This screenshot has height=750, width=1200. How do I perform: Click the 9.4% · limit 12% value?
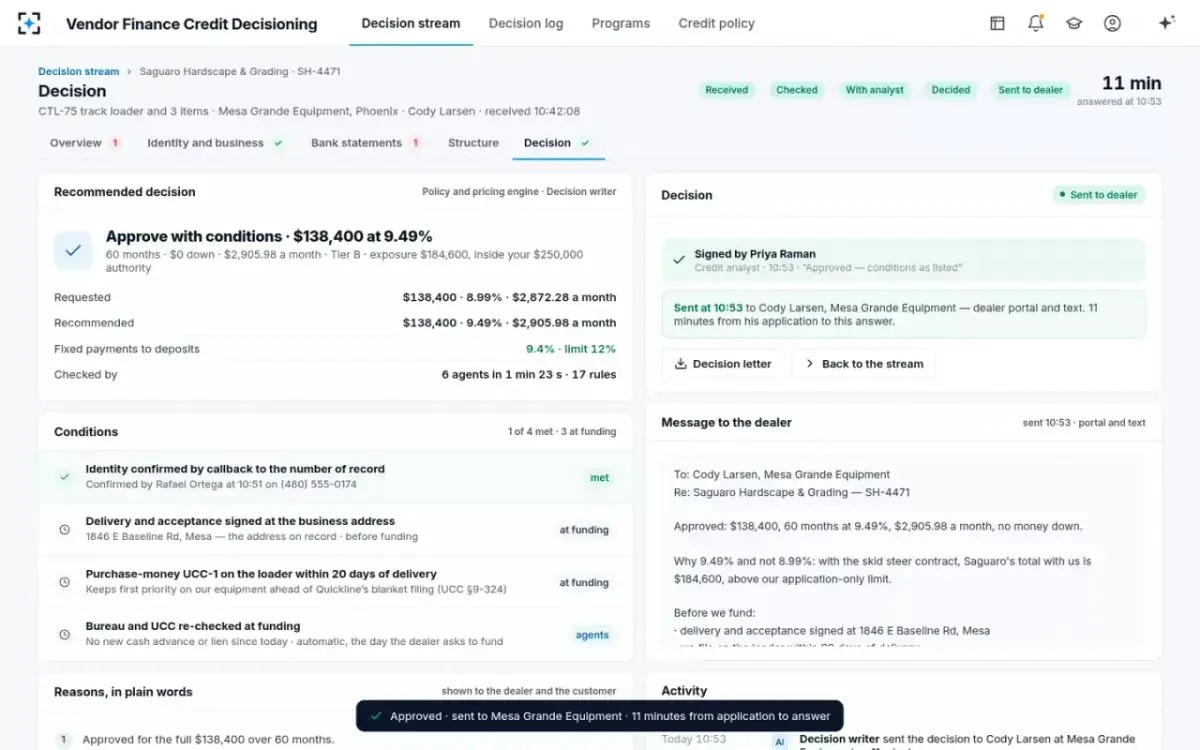571,349
